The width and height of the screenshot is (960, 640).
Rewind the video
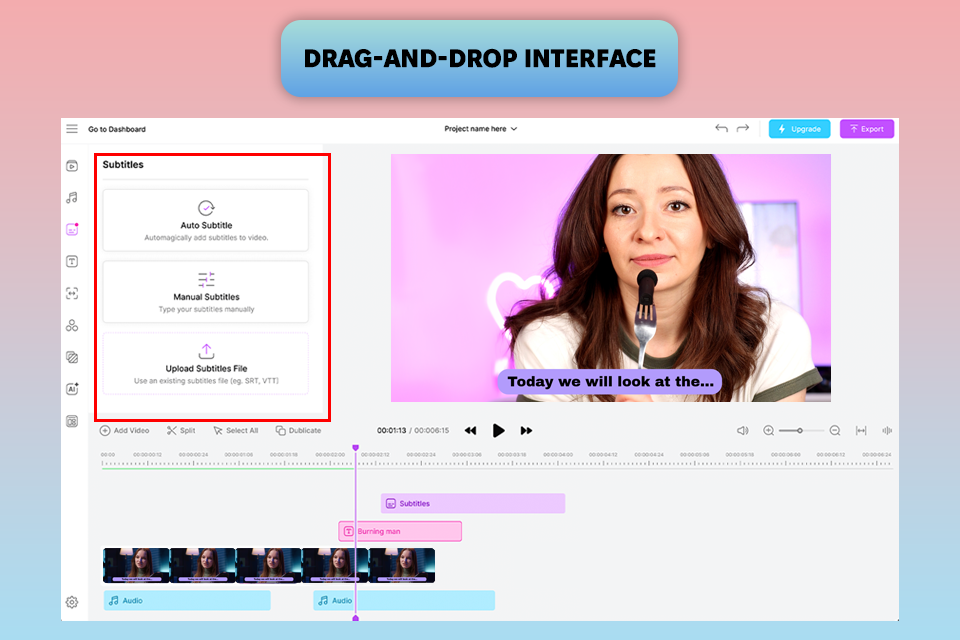tap(470, 431)
